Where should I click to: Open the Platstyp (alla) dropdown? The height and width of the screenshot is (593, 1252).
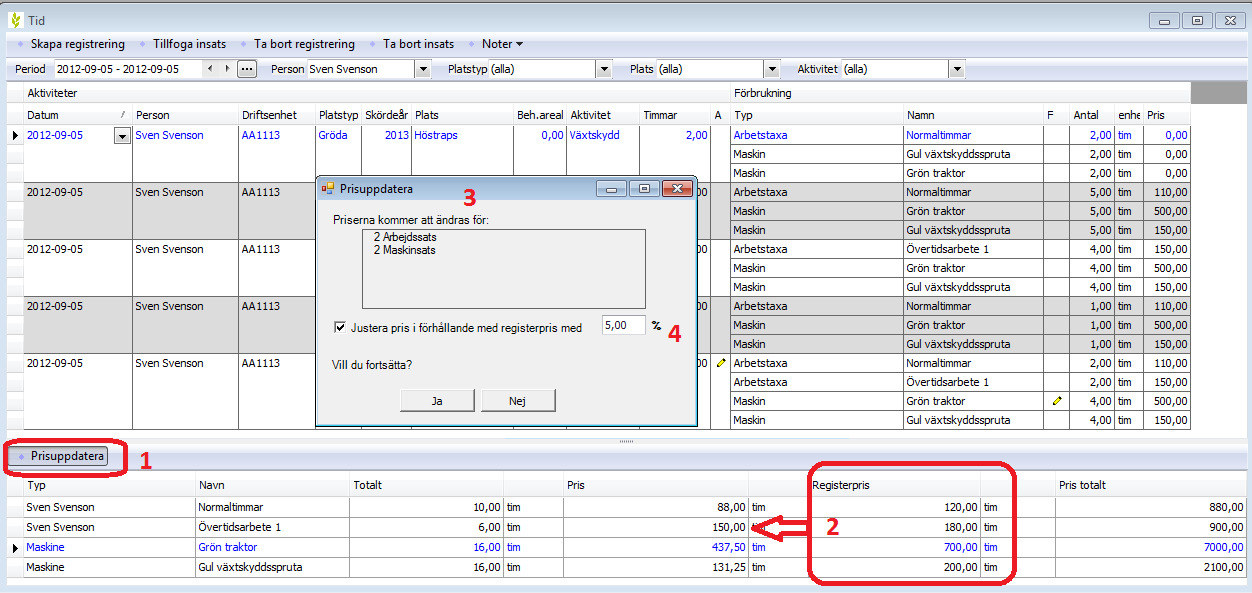603,69
